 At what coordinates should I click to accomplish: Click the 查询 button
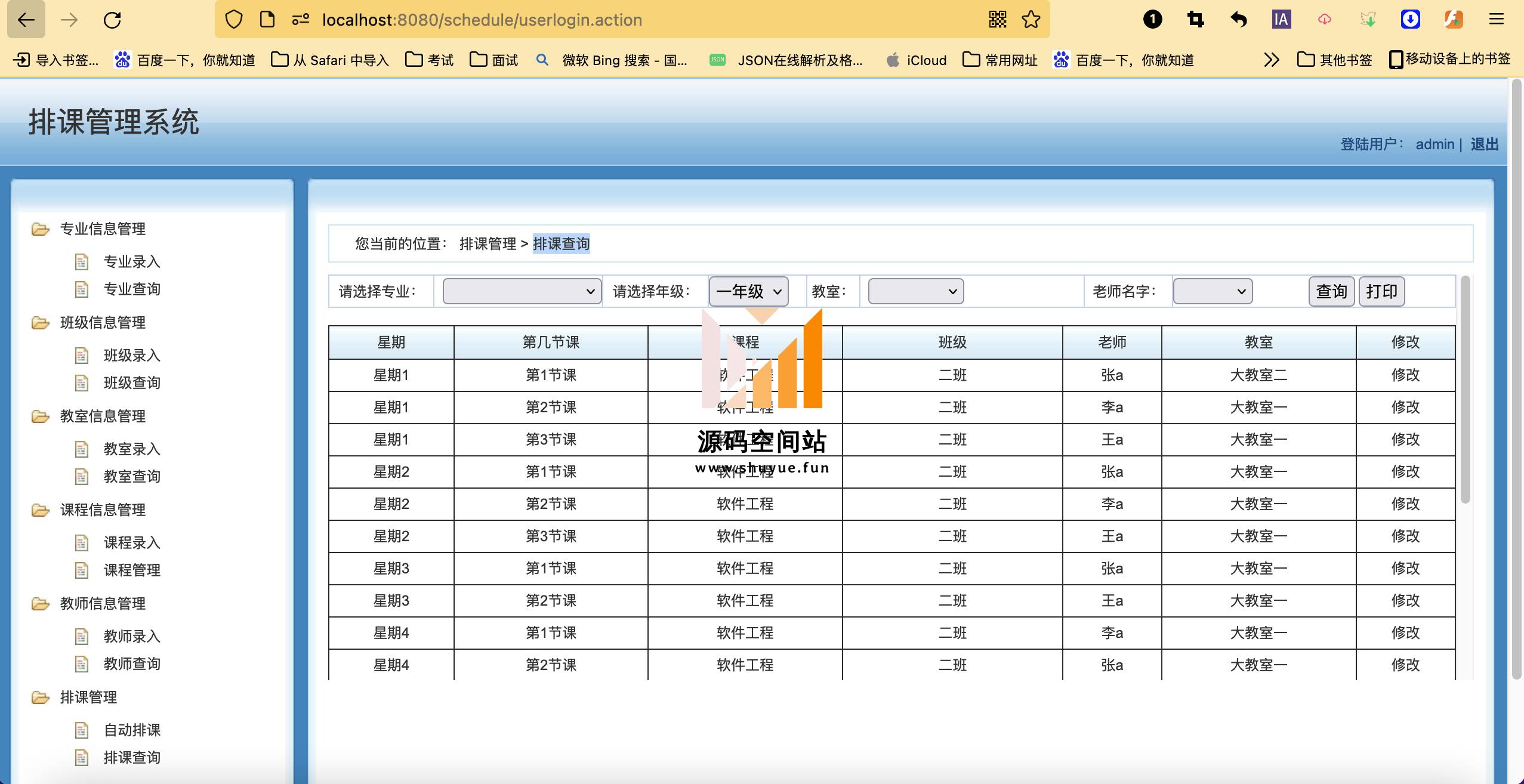1331,291
